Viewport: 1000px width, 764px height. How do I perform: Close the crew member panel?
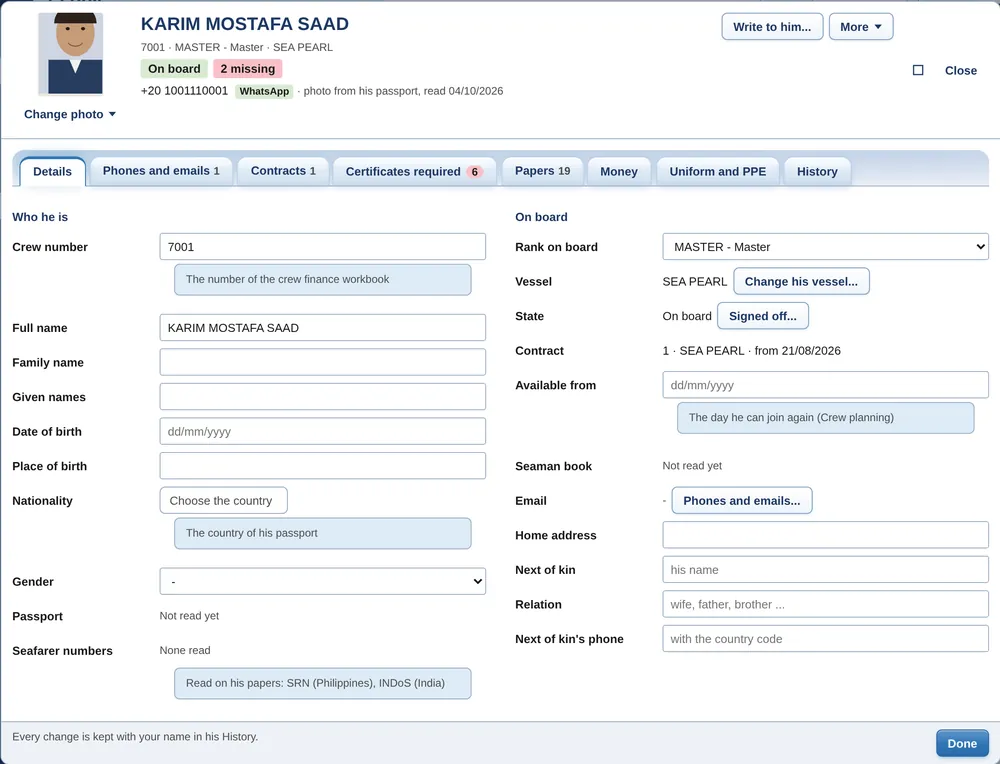pyautogui.click(x=960, y=70)
